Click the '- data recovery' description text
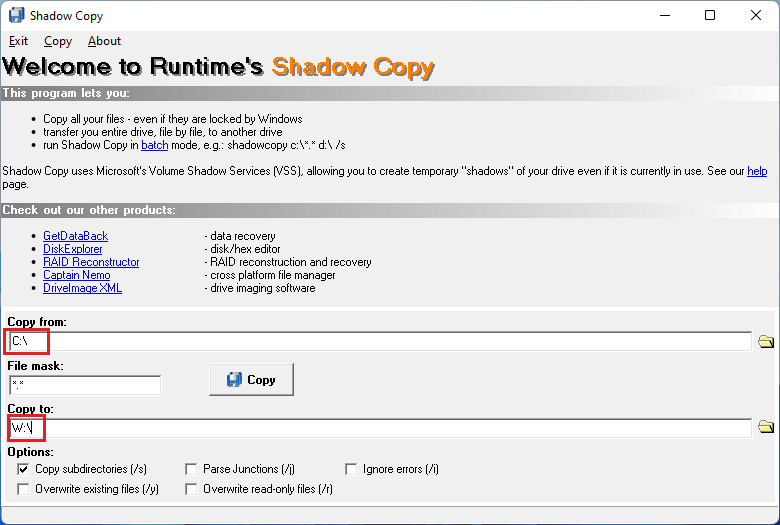Screen dimensions: 780x525 coord(240,236)
